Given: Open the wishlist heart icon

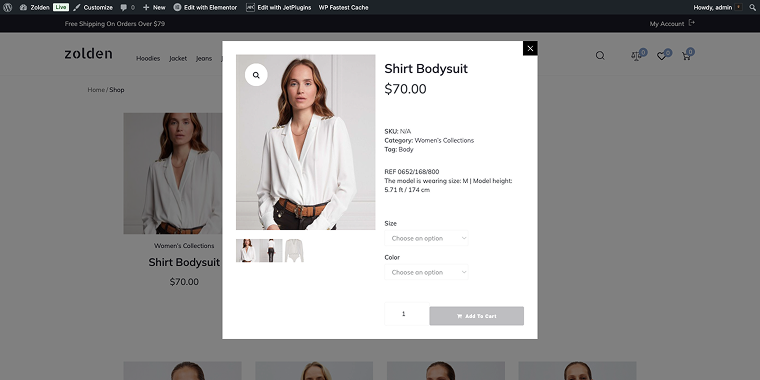Looking at the screenshot, I should (x=661, y=56).
